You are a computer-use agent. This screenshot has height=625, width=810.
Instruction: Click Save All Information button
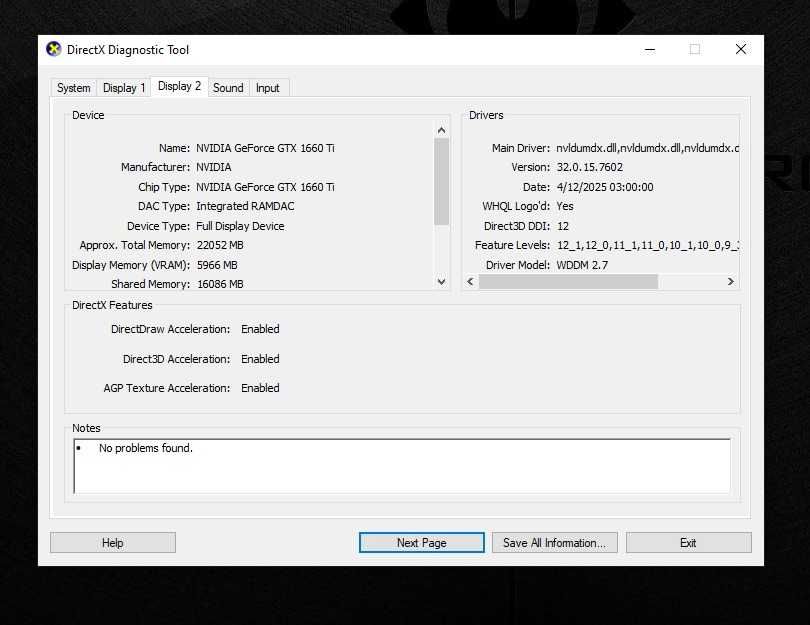pyautogui.click(x=554, y=543)
